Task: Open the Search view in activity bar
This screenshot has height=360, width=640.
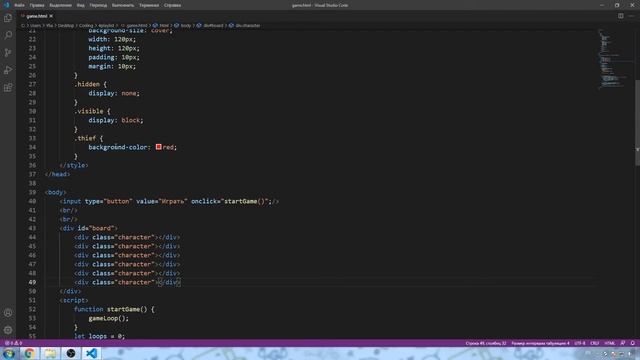Action: [x=8, y=35]
